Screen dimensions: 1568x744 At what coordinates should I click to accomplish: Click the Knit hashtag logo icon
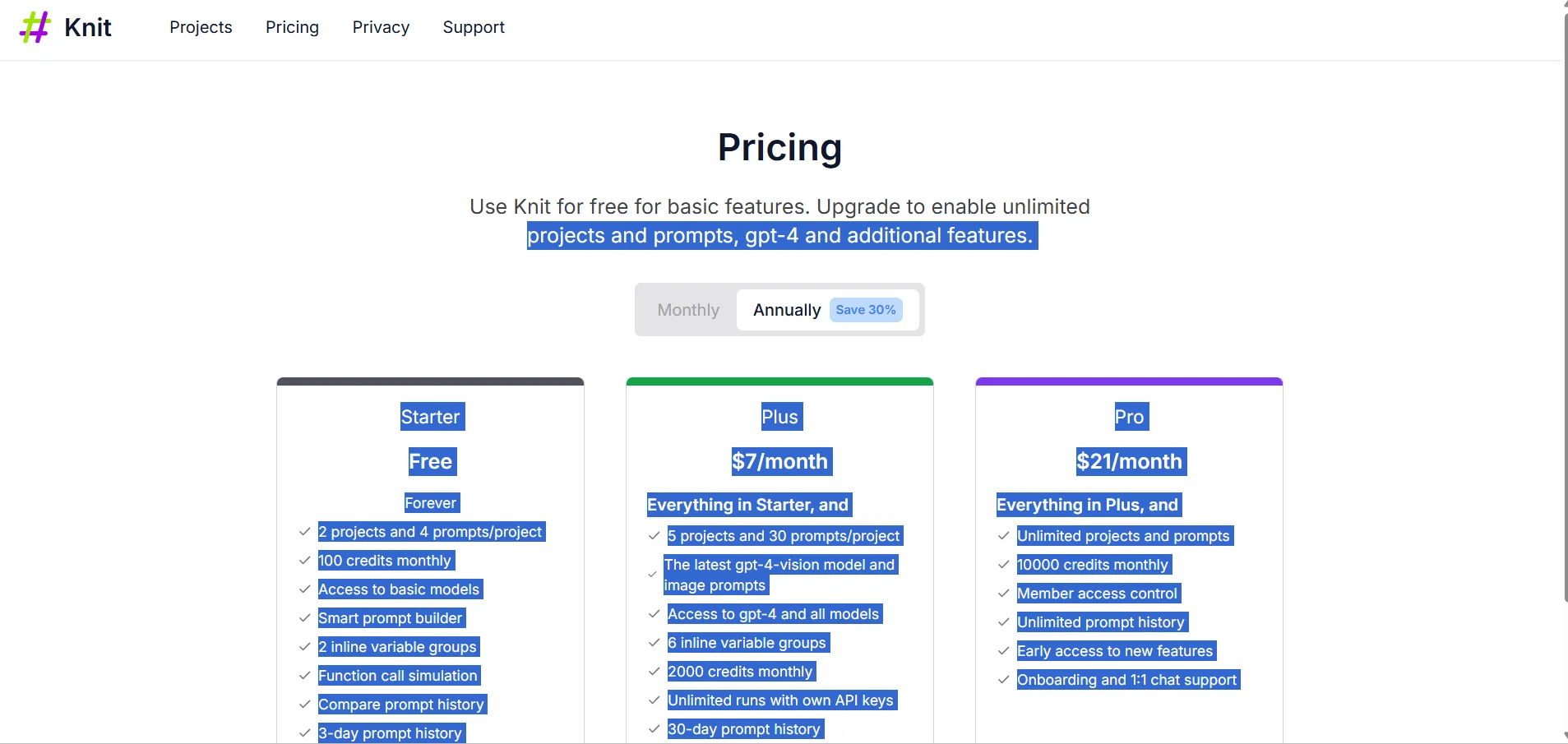(35, 27)
